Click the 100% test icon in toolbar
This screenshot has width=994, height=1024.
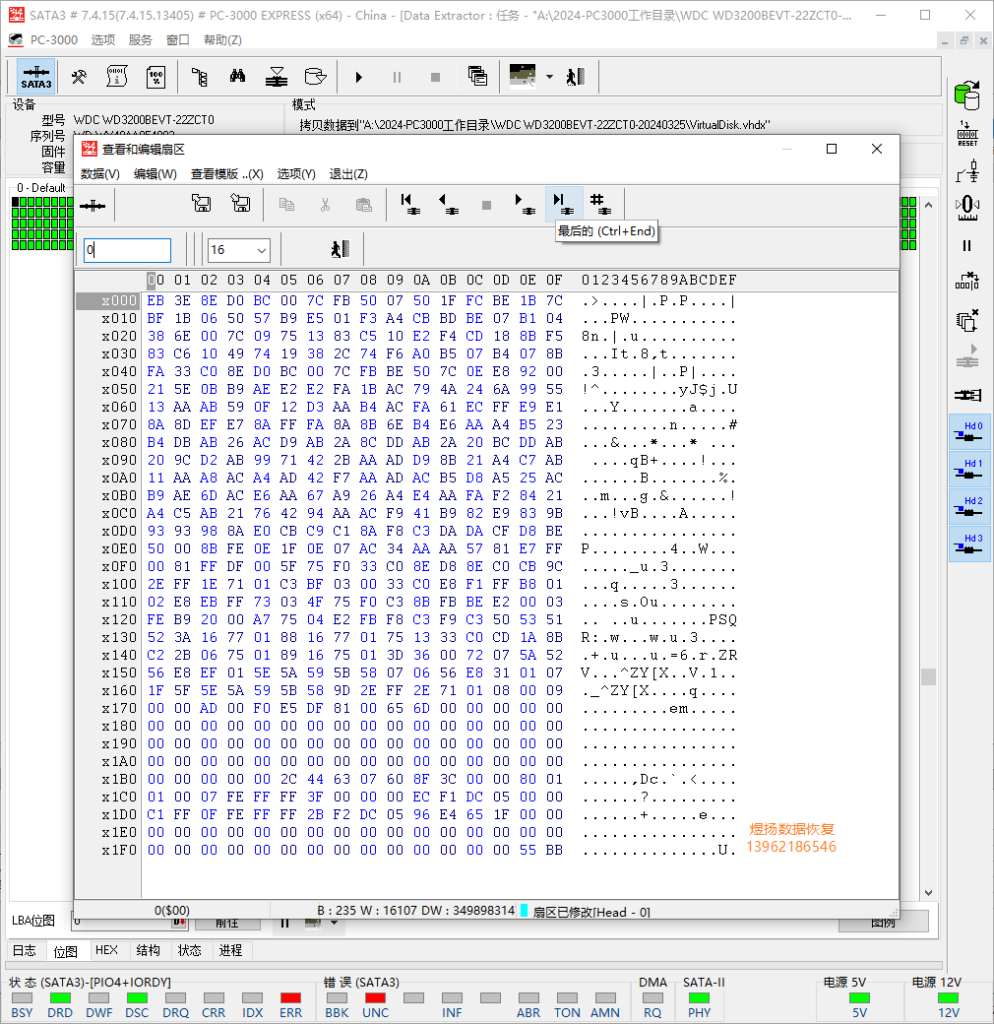[156, 77]
